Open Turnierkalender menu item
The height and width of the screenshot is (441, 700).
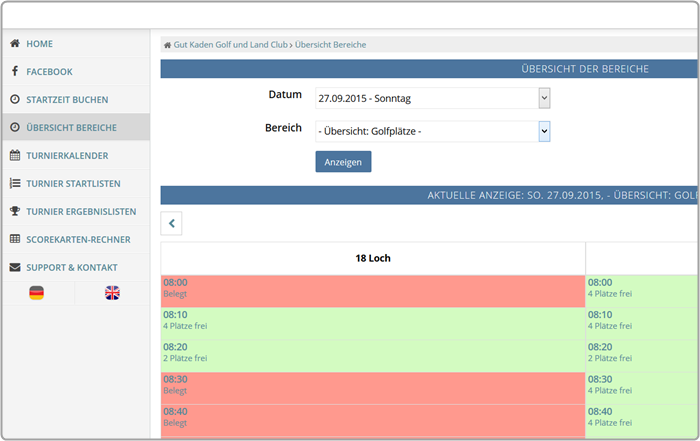(67, 156)
